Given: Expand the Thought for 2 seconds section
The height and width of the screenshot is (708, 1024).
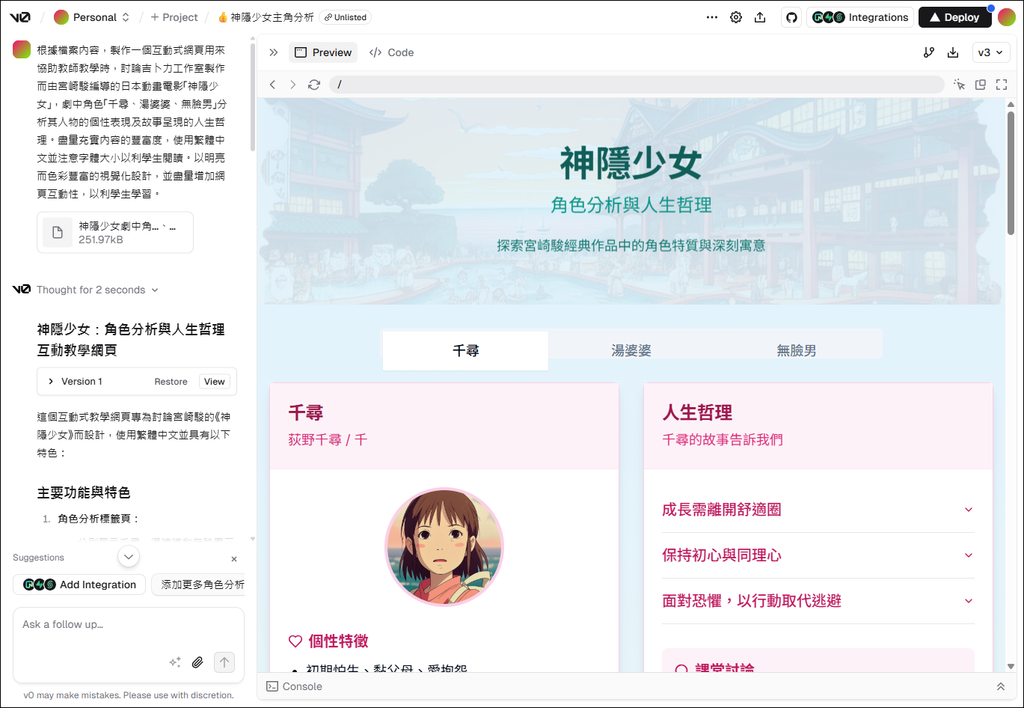Looking at the screenshot, I should (x=97, y=290).
